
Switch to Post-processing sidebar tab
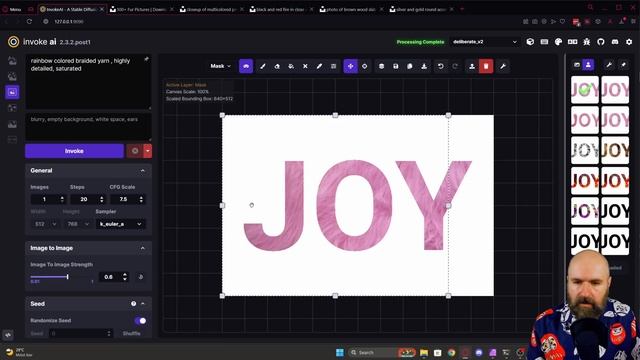coord(12,124)
